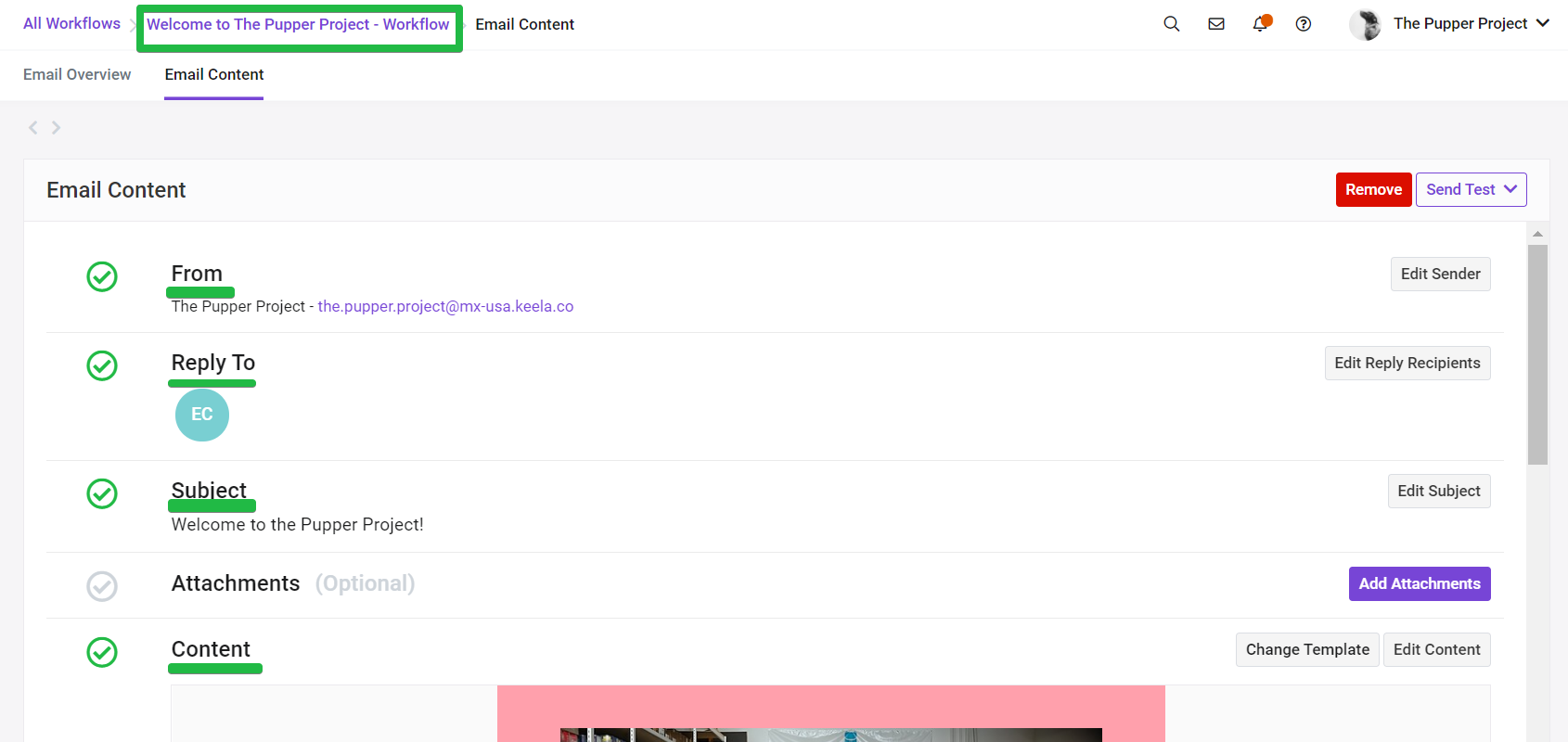Open the help question mark icon
This screenshot has height=742, width=1568.
pyautogui.click(x=1304, y=24)
